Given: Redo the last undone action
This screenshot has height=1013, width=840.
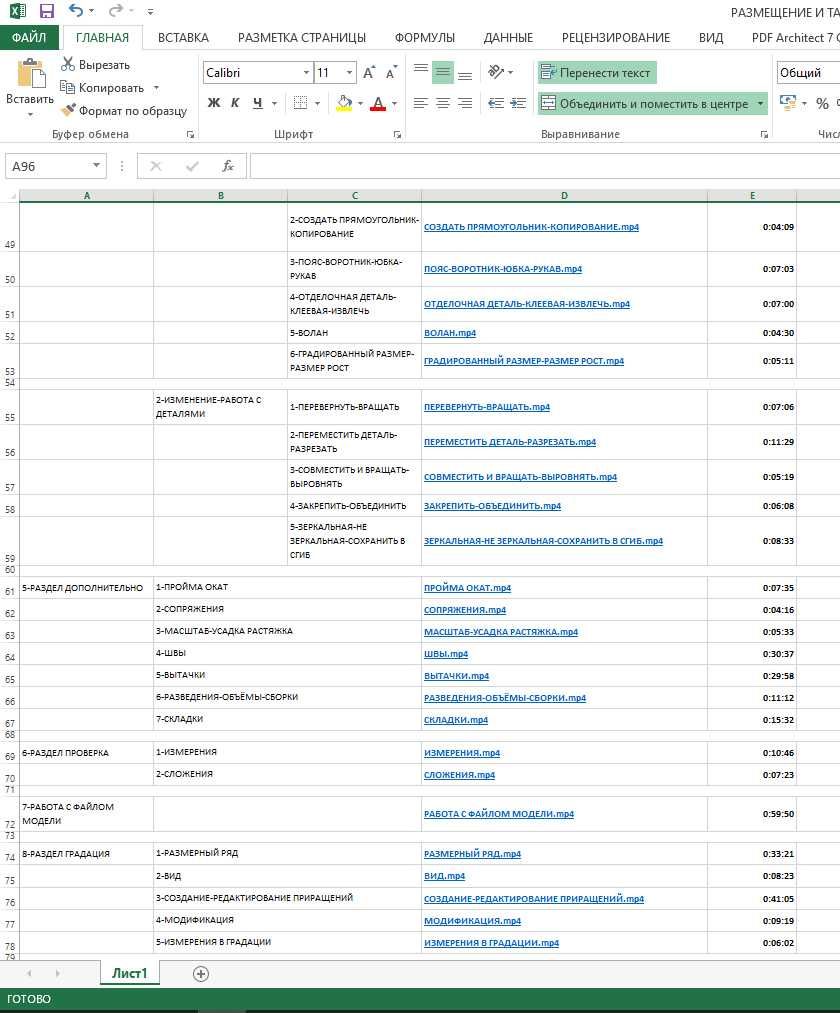Looking at the screenshot, I should pos(116,11).
